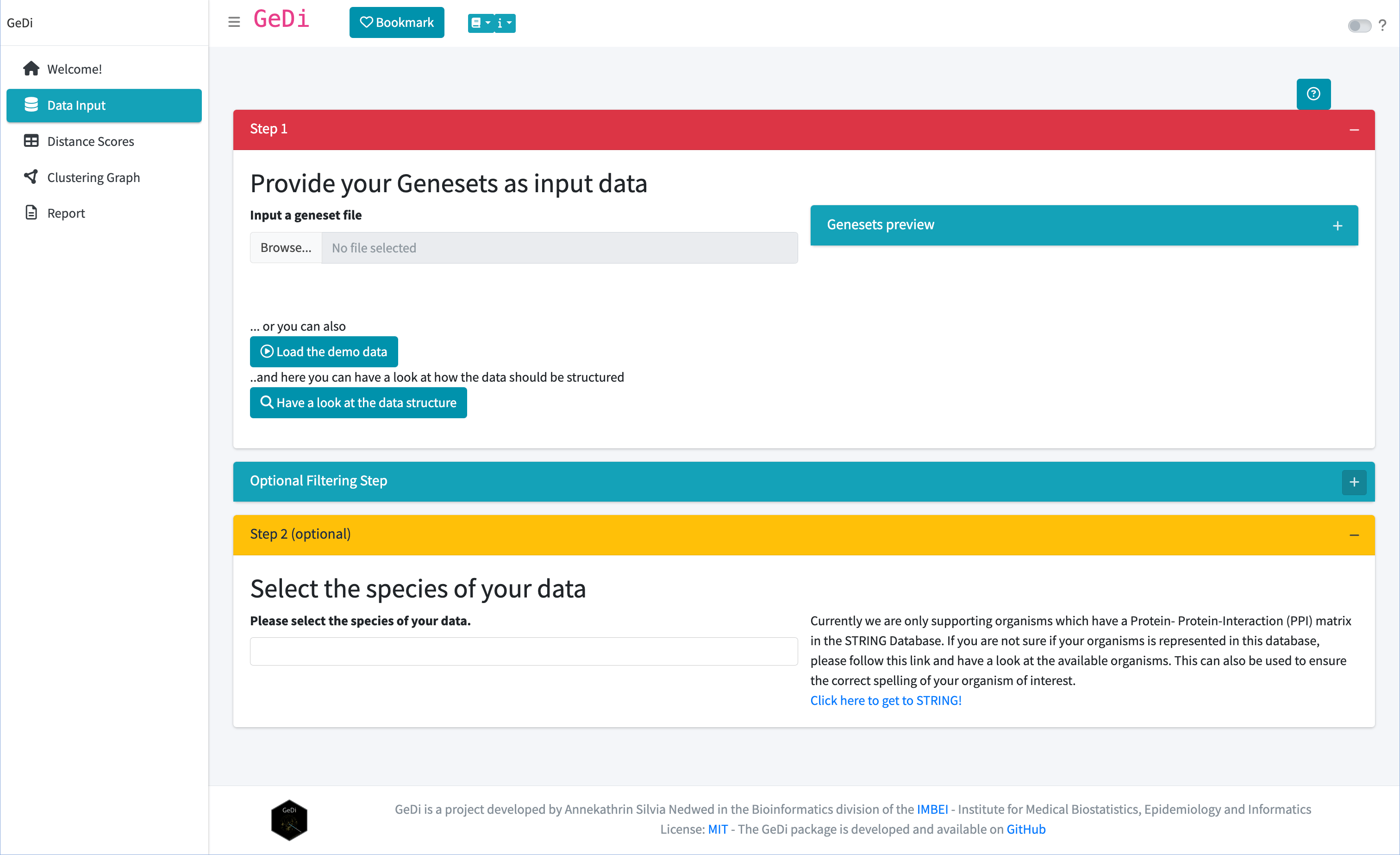The height and width of the screenshot is (855, 1400).
Task: Click Have a look at data structure
Action: pos(358,403)
